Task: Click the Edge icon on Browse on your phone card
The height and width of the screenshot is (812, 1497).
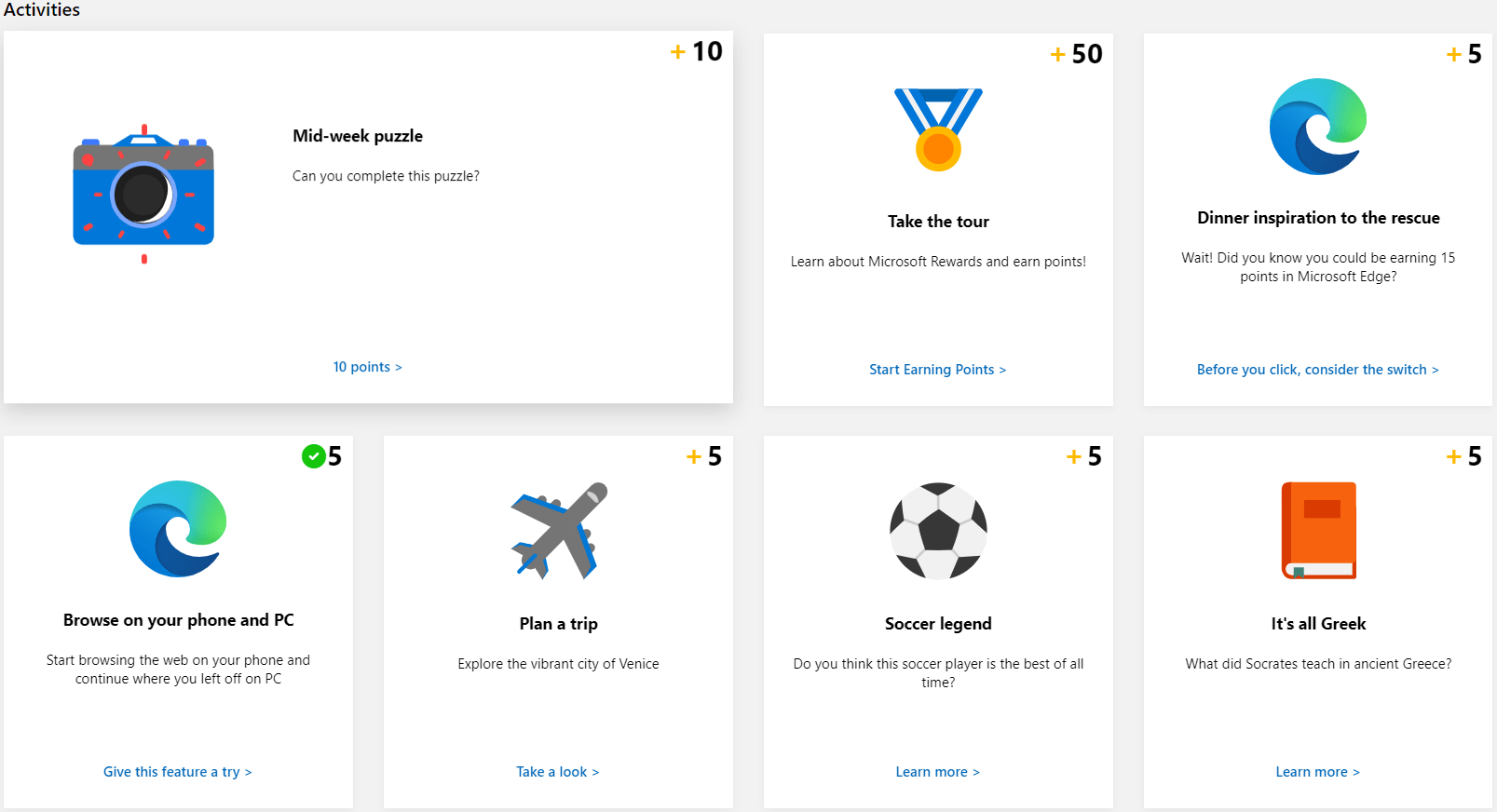Action: 177,530
